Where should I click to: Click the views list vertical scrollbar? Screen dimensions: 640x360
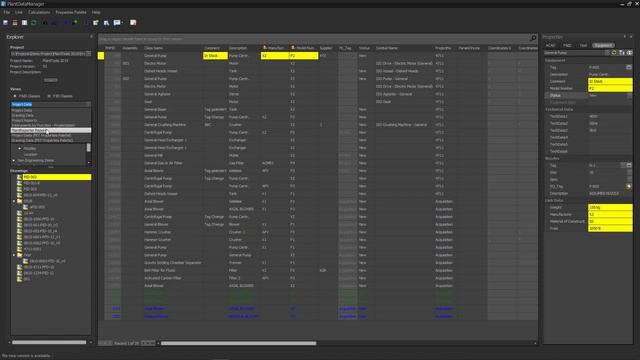pos(89,148)
